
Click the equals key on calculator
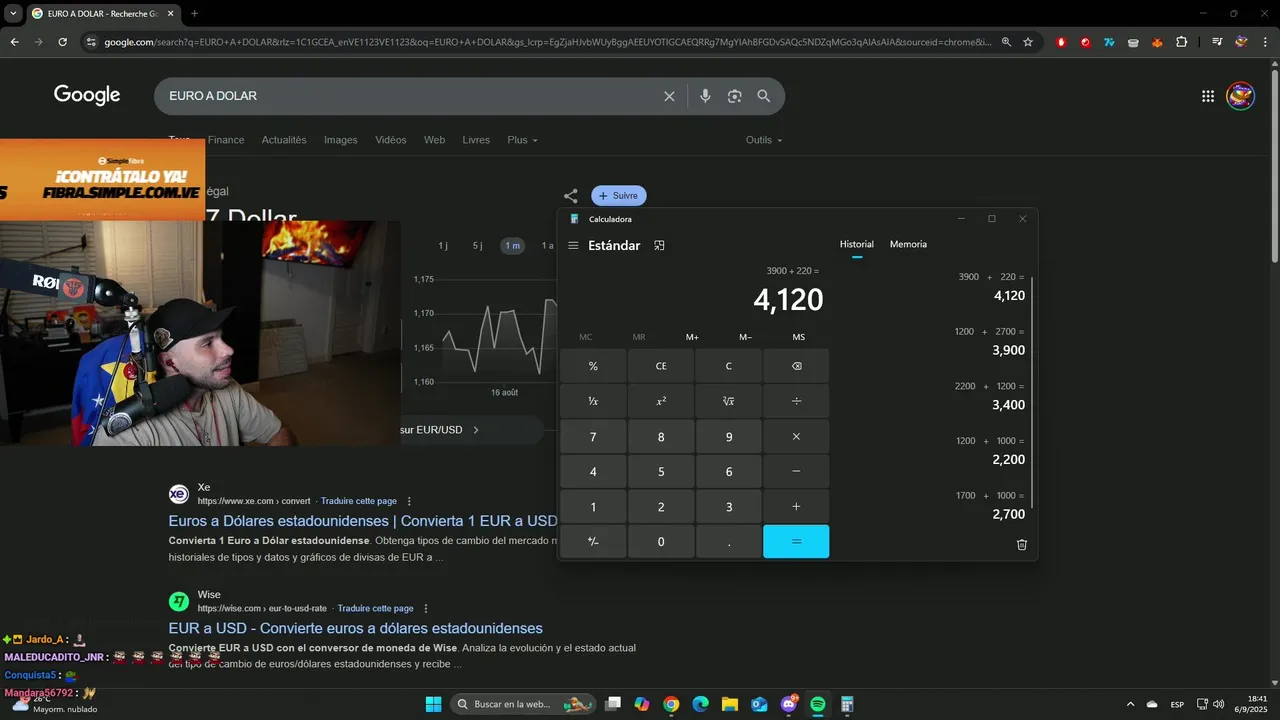pos(796,542)
